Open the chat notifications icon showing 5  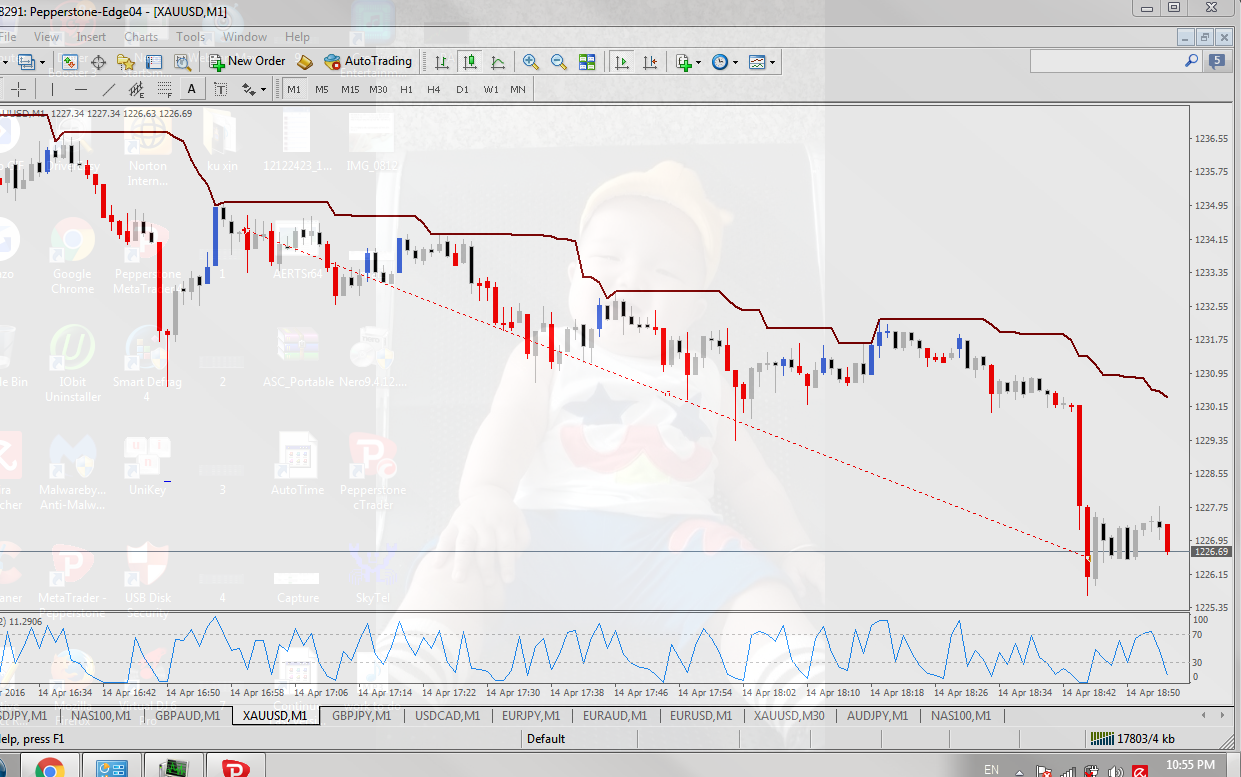point(1217,61)
